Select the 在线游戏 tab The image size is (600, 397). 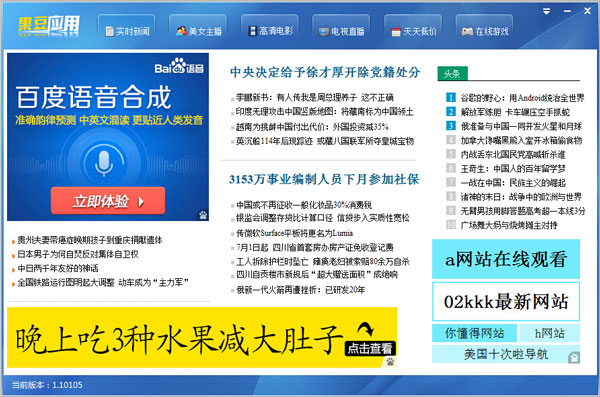(x=484, y=31)
